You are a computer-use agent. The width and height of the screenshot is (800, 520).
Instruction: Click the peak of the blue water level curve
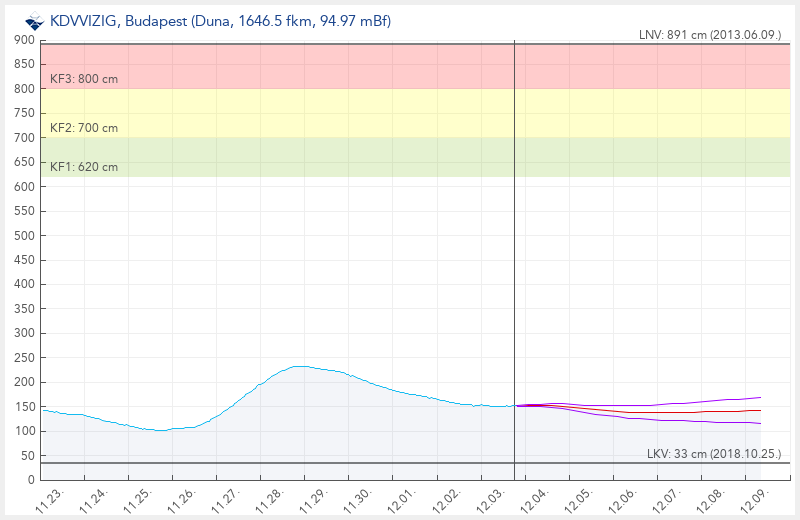click(x=299, y=366)
